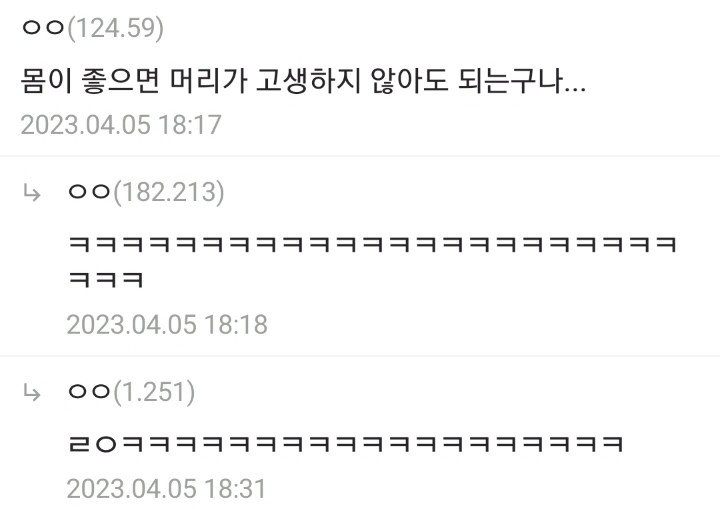Click the second line of ㅋㅋㅋ in first reply
Screen dimensions: 720x509
(106, 279)
